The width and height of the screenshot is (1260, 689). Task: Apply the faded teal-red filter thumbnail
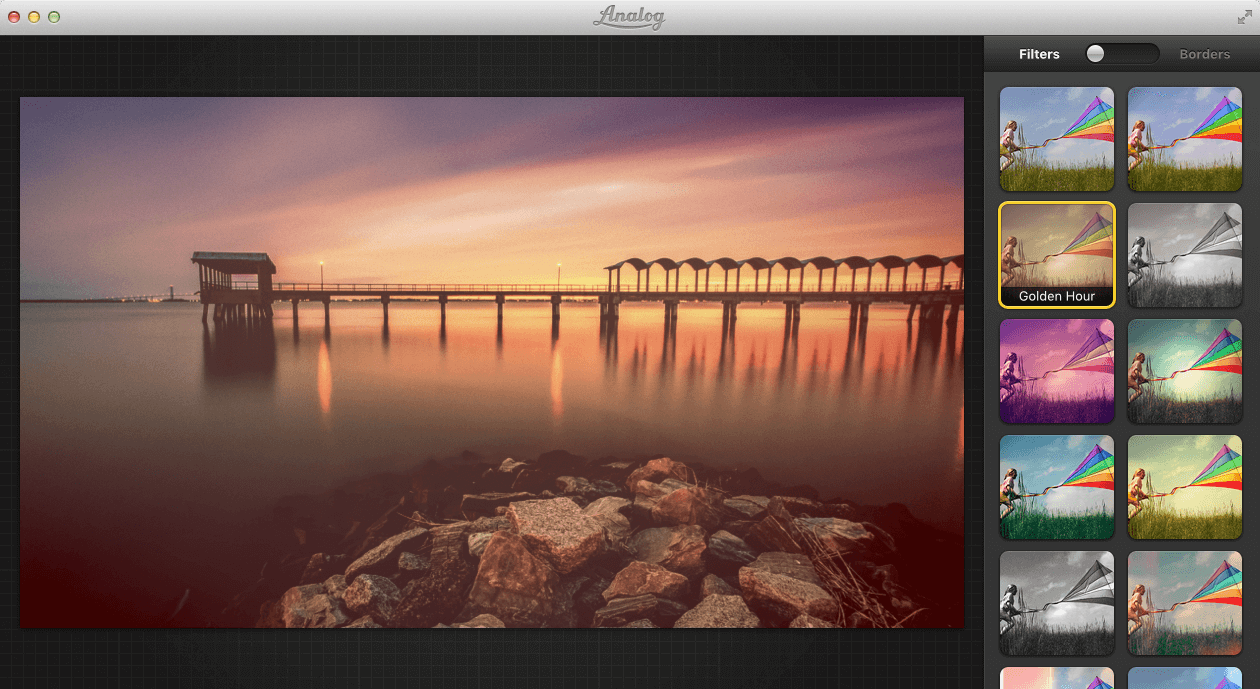pyautogui.click(x=1185, y=603)
